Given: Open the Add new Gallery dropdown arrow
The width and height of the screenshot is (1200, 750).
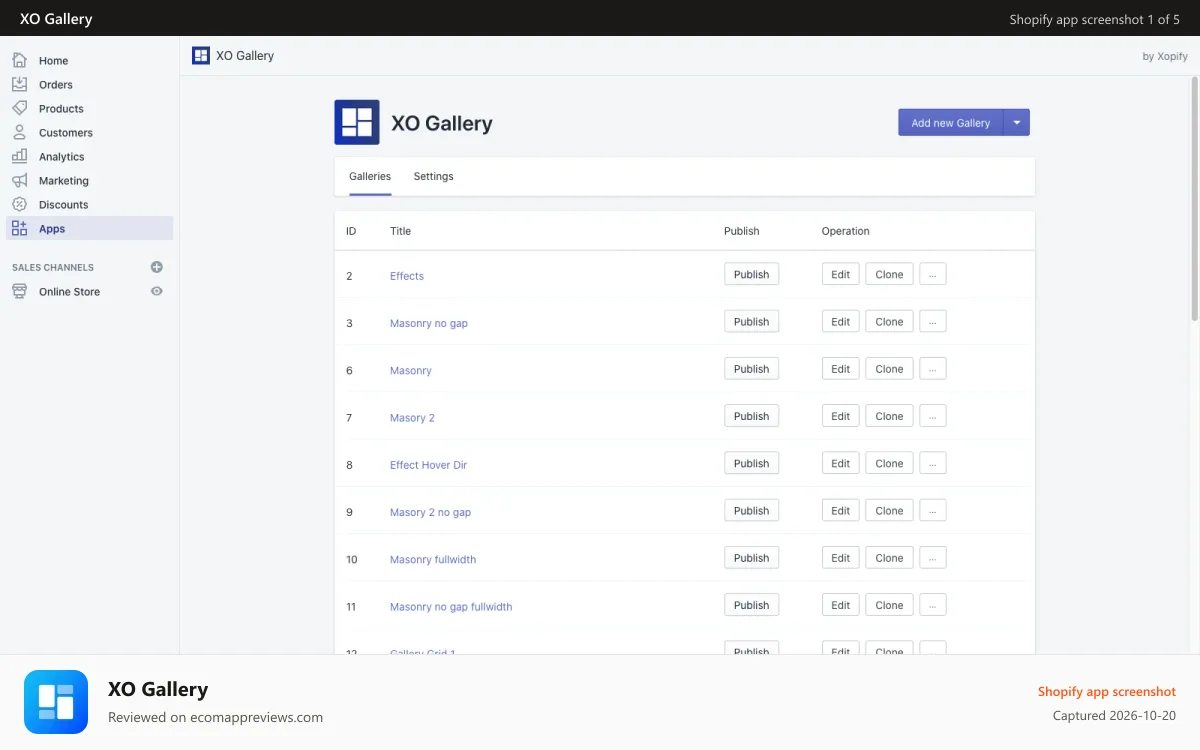Looking at the screenshot, I should [1017, 122].
